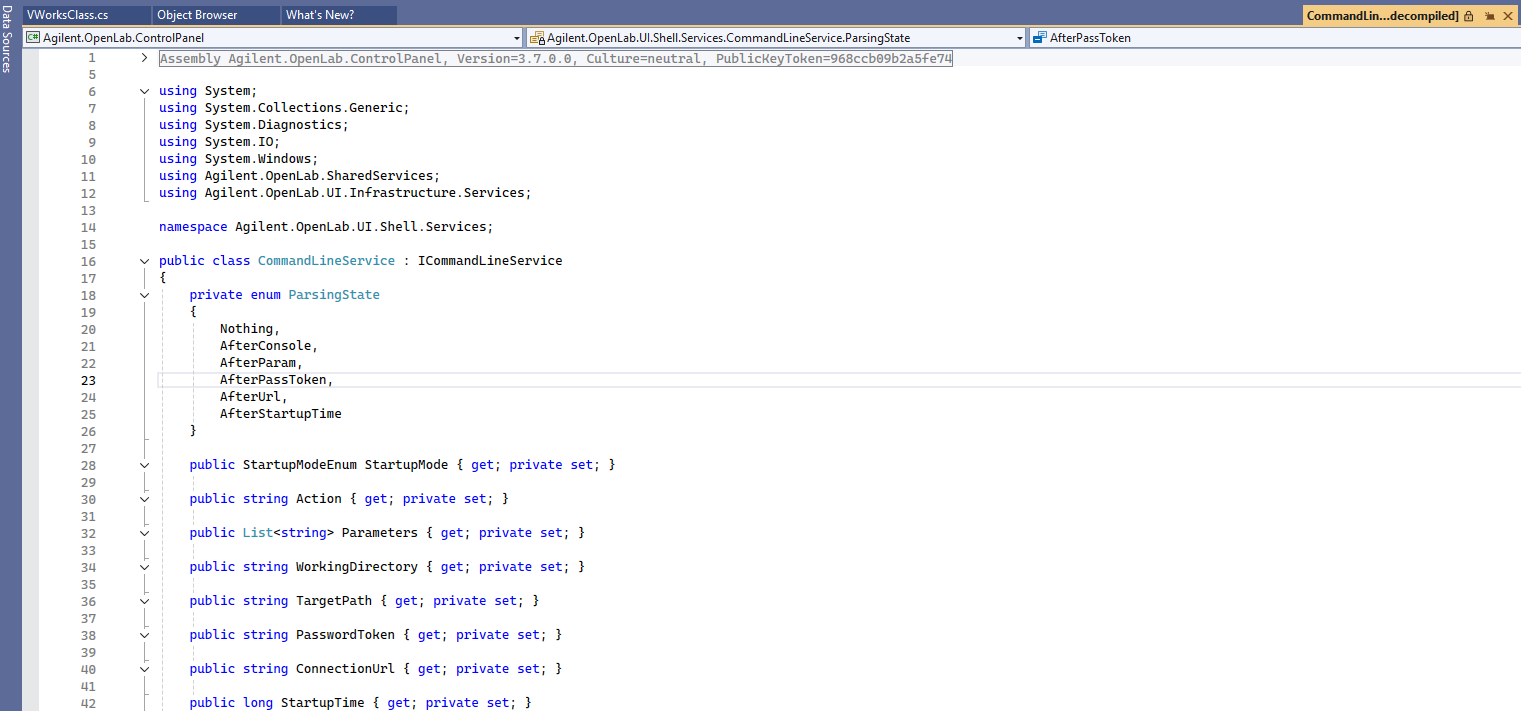Collapse the PasswordToken property at line 38
Screen dimensions: 1521x711
pos(145,635)
